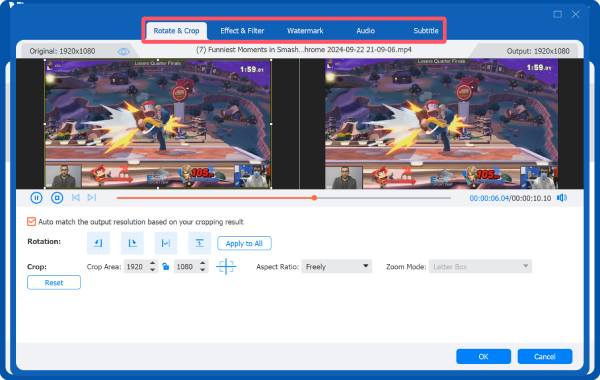Increase the crop width stepper value
This screenshot has height=380, width=600.
(152, 263)
